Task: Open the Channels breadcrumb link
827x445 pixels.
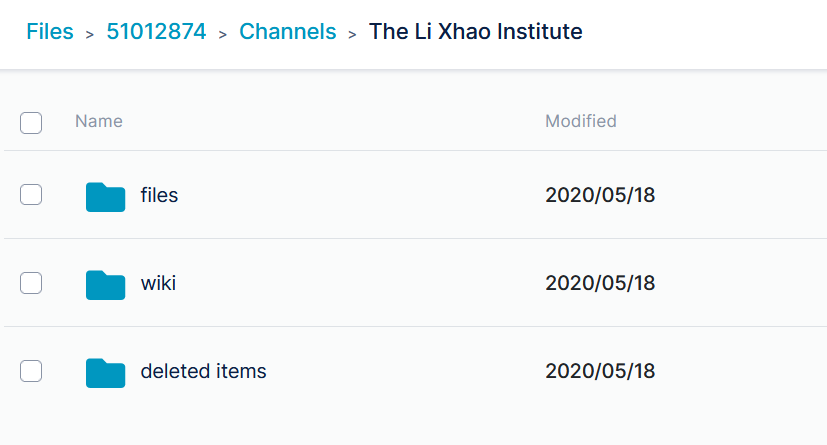Action: 287,32
